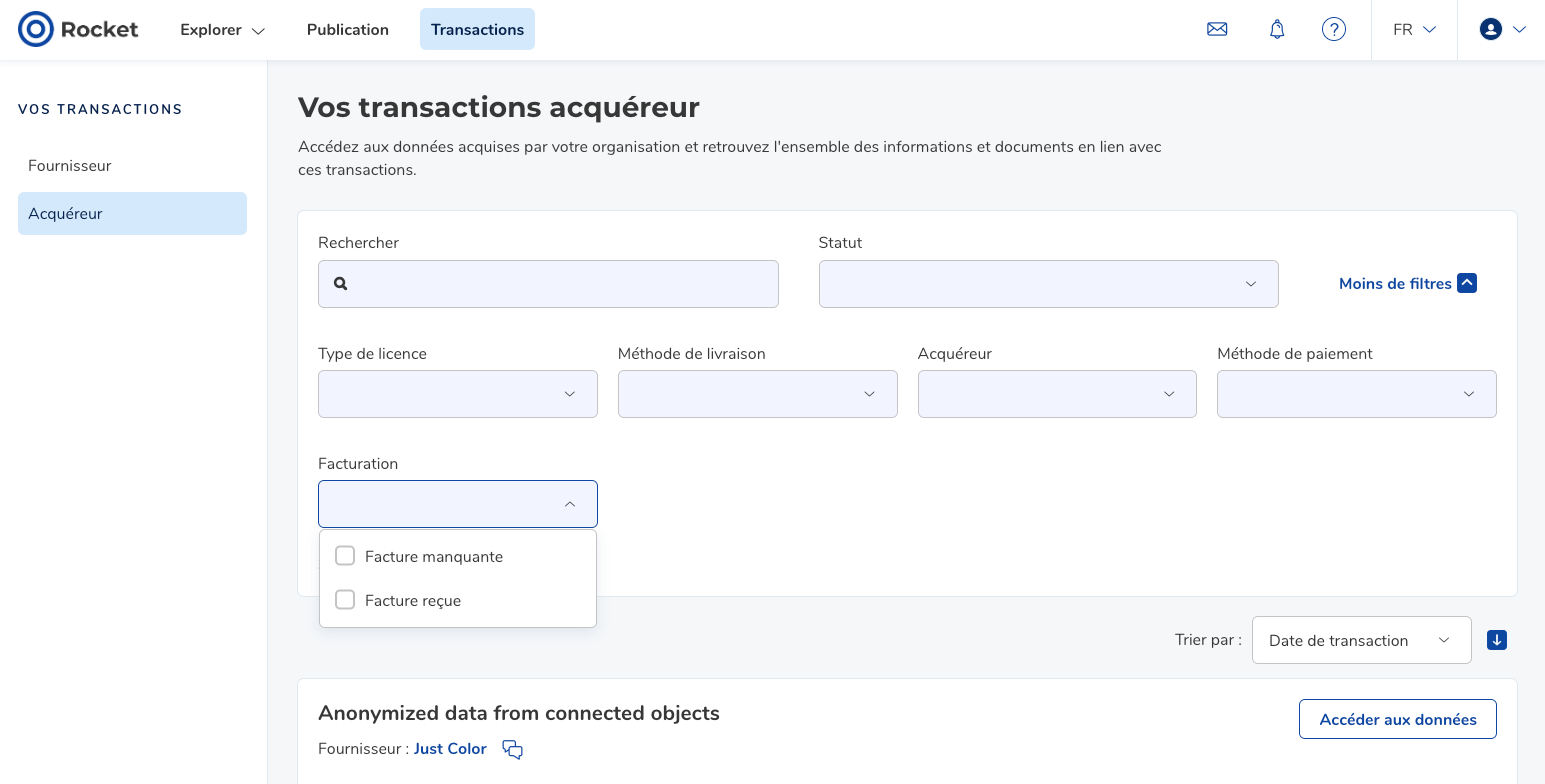This screenshot has height=784, width=1545.
Task: Open the Statut dropdown
Action: (1048, 284)
